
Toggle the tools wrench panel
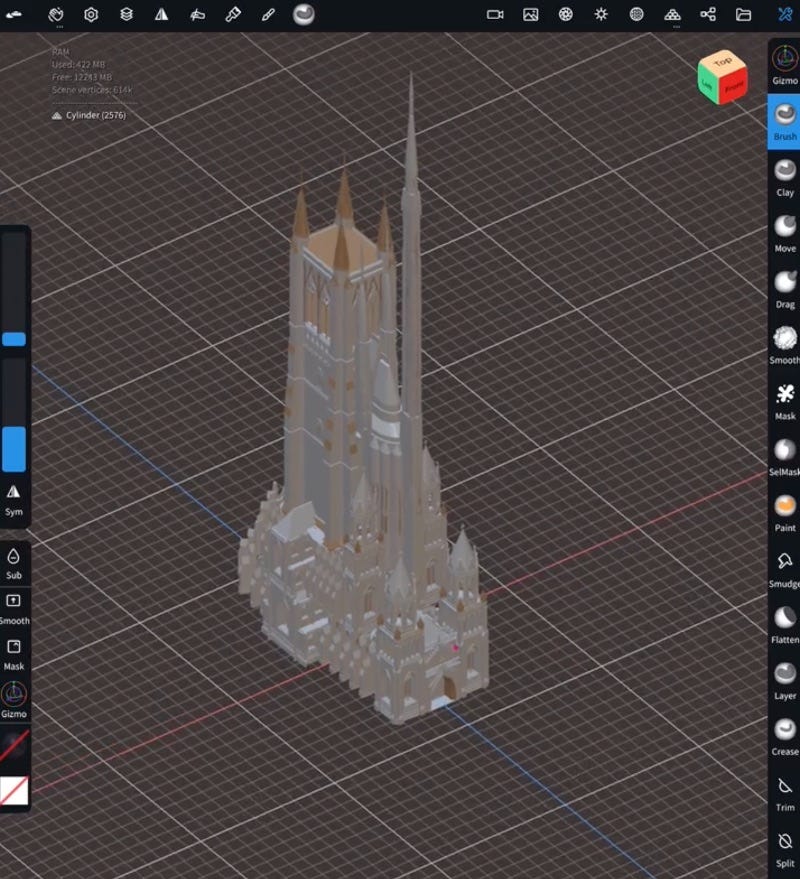tap(785, 15)
